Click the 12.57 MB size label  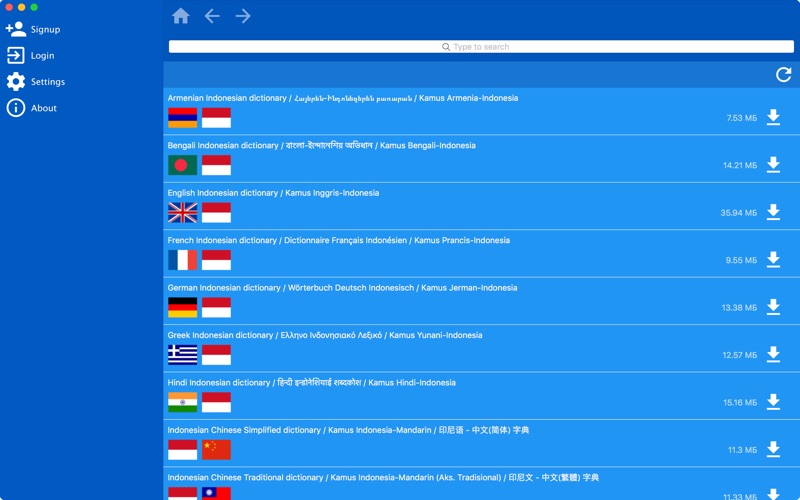click(740, 355)
